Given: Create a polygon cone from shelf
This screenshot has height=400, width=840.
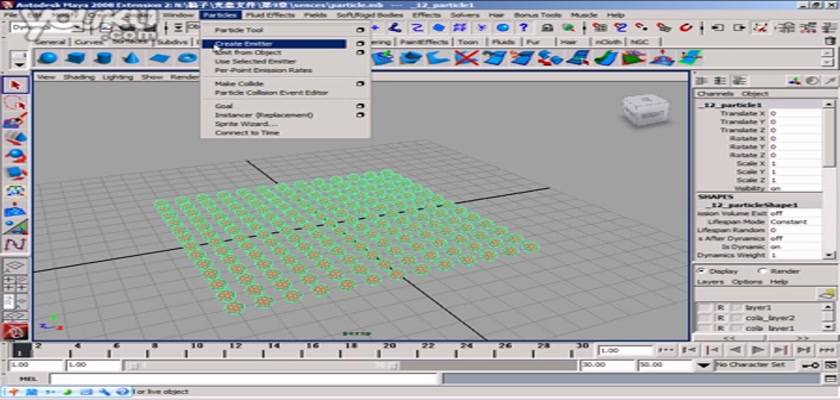Looking at the screenshot, I should point(130,58).
